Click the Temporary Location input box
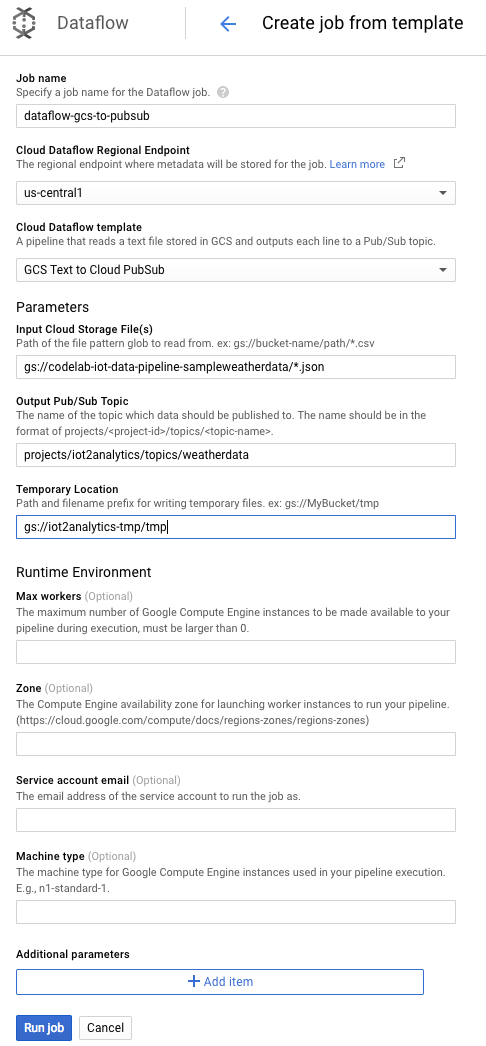The height and width of the screenshot is (1046, 486). point(236,527)
